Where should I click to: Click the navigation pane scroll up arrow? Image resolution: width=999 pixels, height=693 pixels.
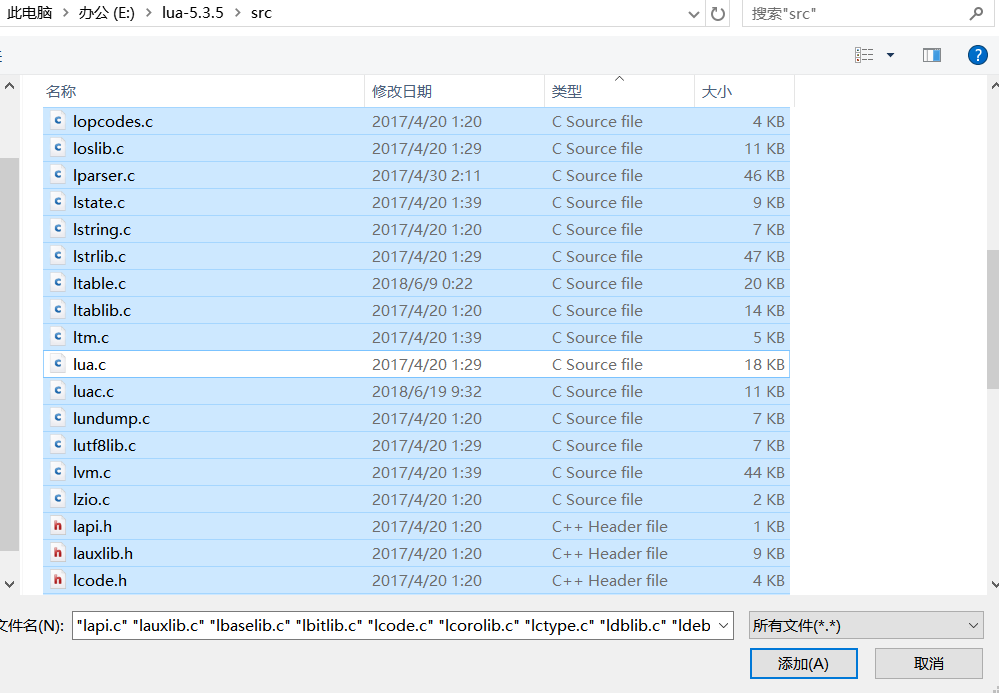pyautogui.click(x=9, y=85)
